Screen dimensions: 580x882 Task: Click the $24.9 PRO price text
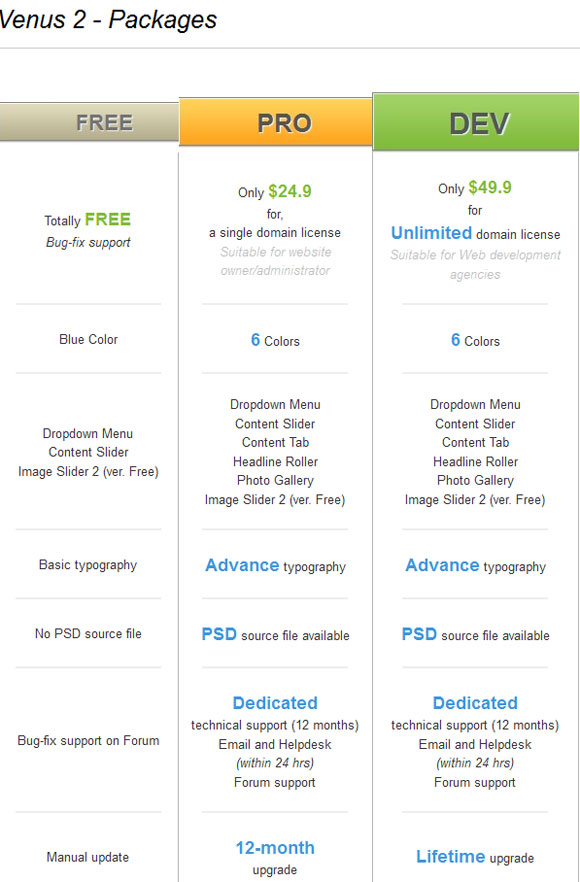[x=290, y=191]
